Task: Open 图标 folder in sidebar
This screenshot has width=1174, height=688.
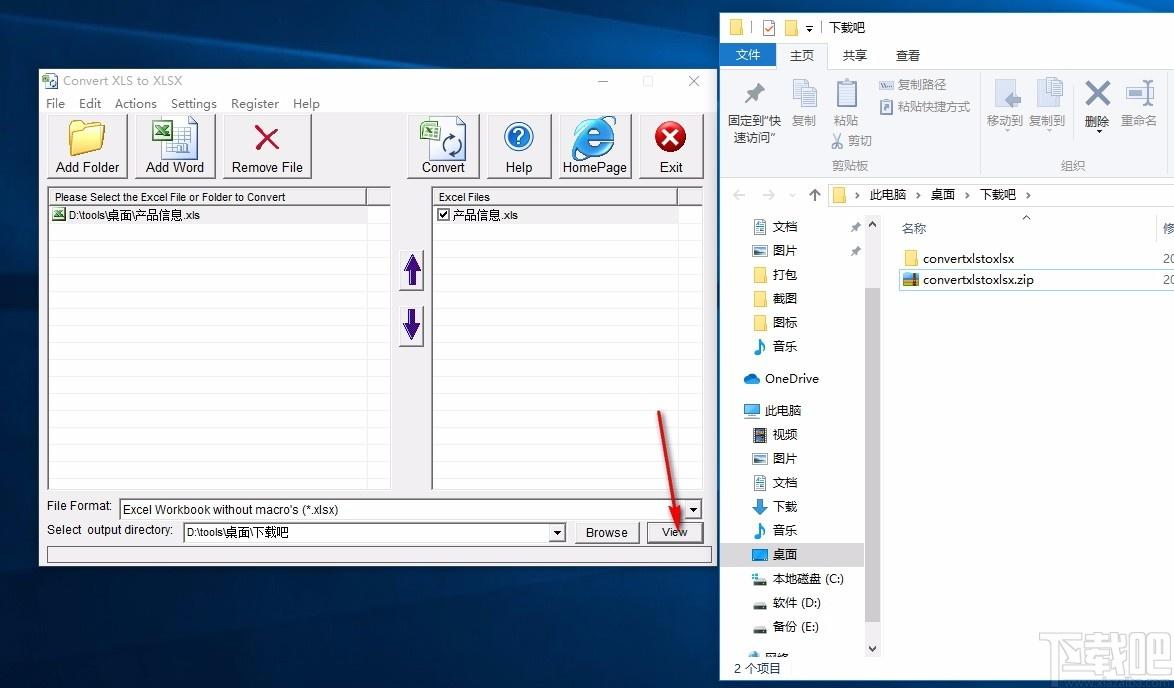Action: (x=775, y=323)
